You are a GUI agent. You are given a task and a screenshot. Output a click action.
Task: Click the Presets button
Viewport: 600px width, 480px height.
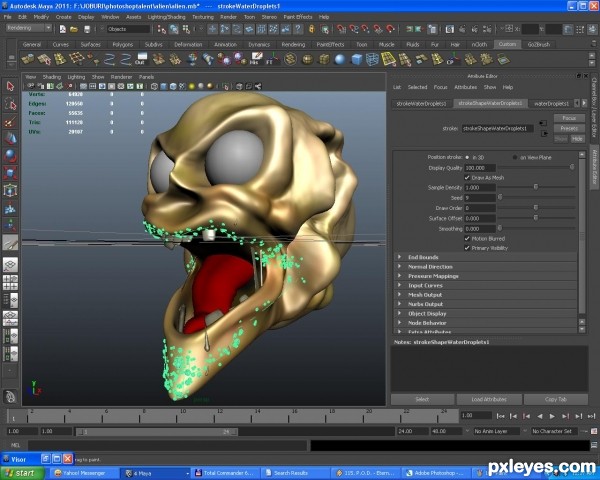coord(569,128)
